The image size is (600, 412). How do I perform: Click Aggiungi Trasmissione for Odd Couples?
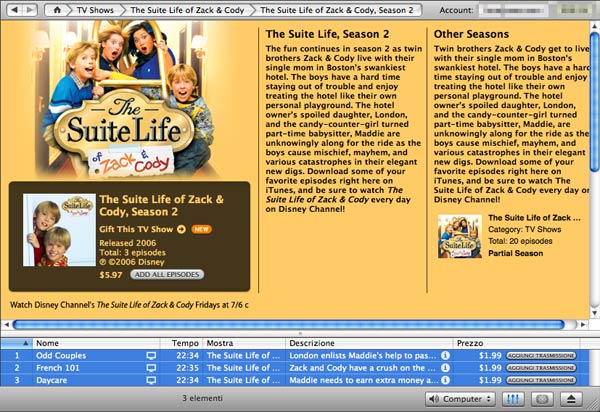coord(541,355)
